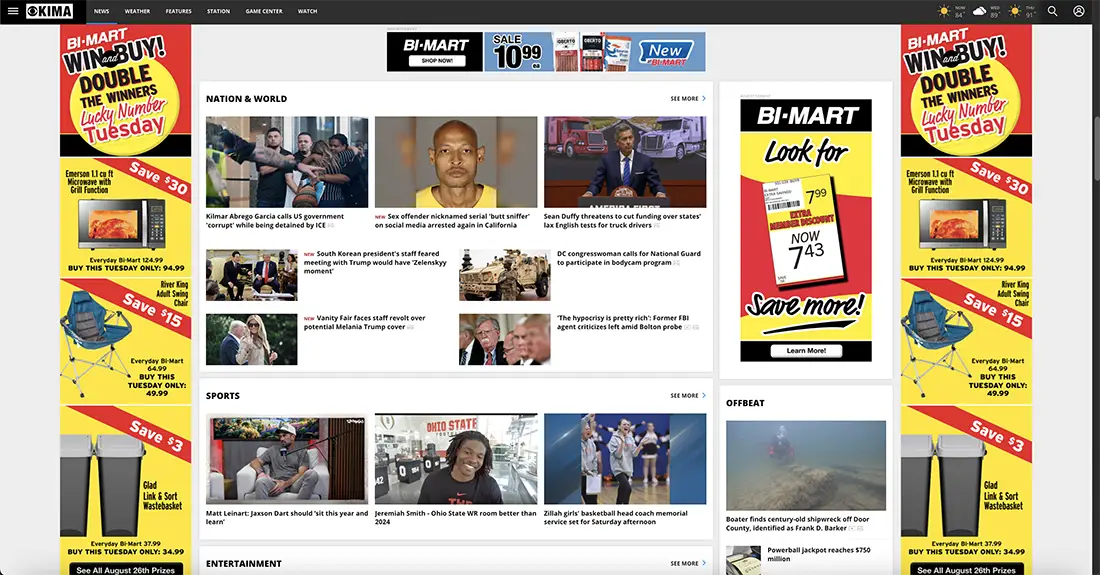The width and height of the screenshot is (1100, 575).
Task: Click See More in Nation & World
Action: tap(688, 99)
